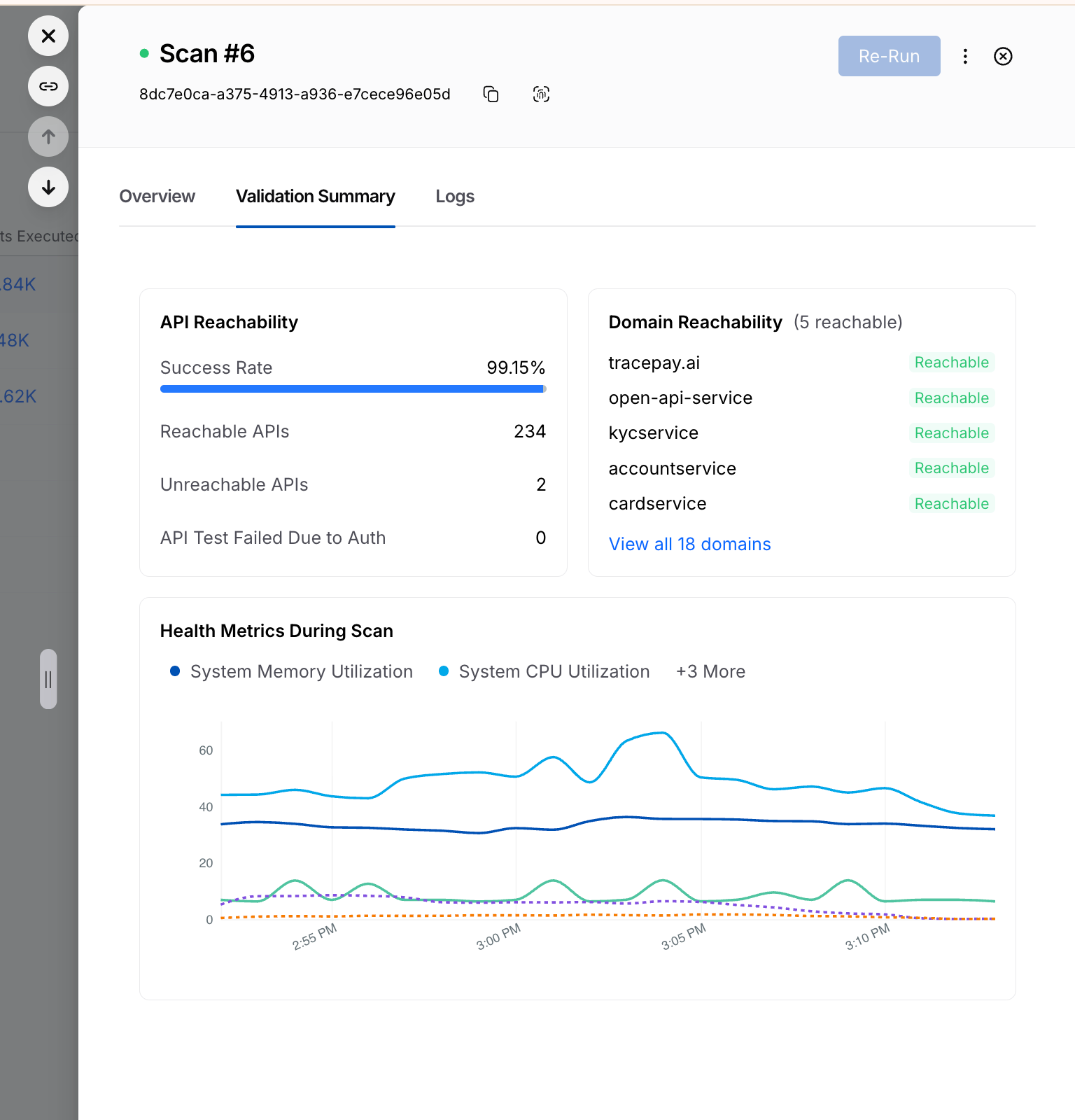This screenshot has height=1120, width=1075.
Task: Click the kycservice domain row
Action: (x=801, y=433)
